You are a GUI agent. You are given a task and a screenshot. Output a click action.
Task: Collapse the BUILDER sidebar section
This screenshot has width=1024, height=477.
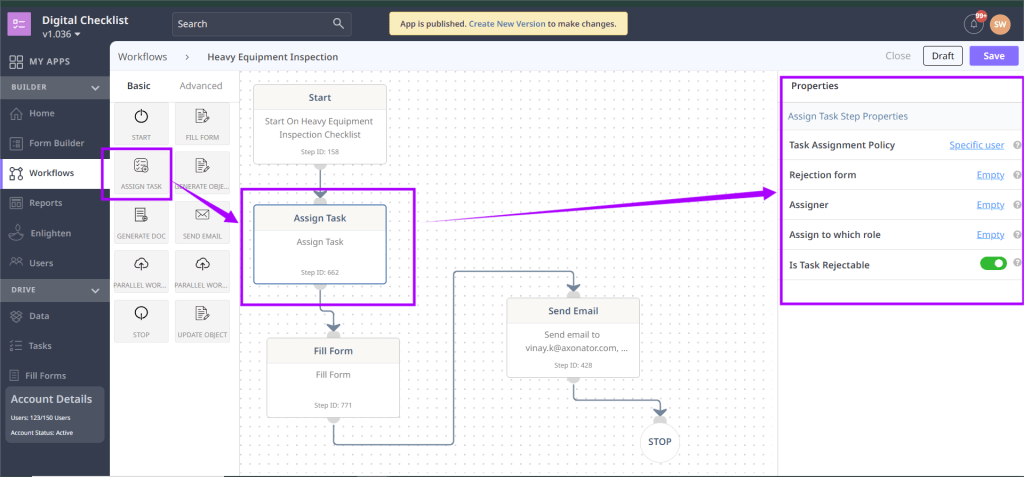(x=95, y=88)
